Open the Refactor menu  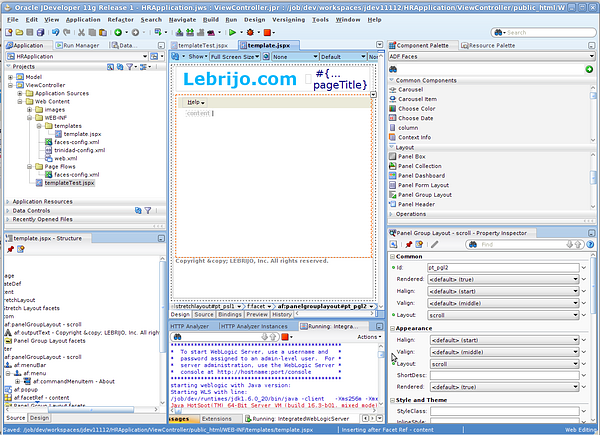pyautogui.click(x=120, y=19)
